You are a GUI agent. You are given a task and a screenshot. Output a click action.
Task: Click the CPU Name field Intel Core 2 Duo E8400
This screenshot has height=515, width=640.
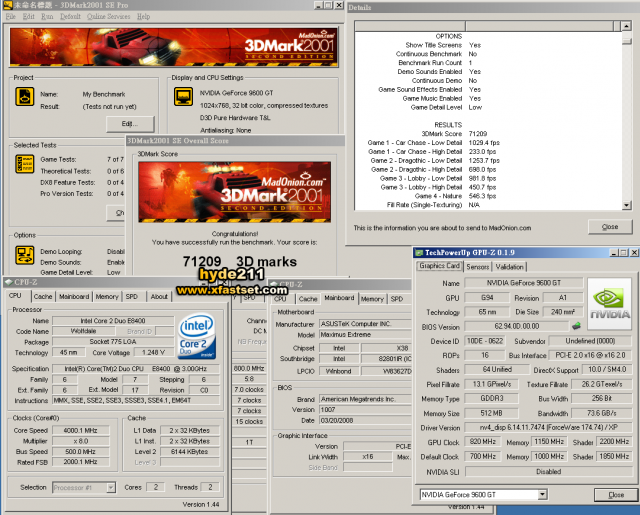pyautogui.click(x=113, y=321)
